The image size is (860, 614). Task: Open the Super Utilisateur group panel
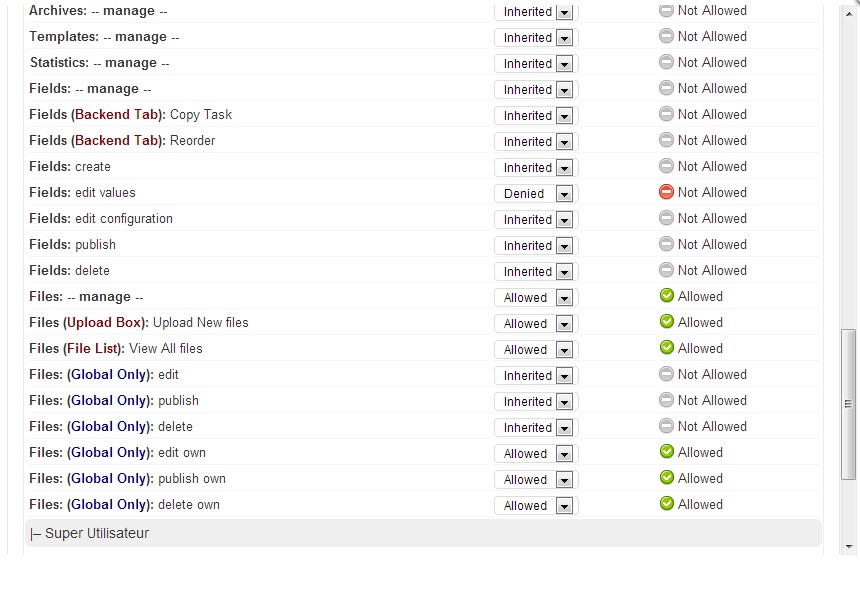[x=423, y=533]
